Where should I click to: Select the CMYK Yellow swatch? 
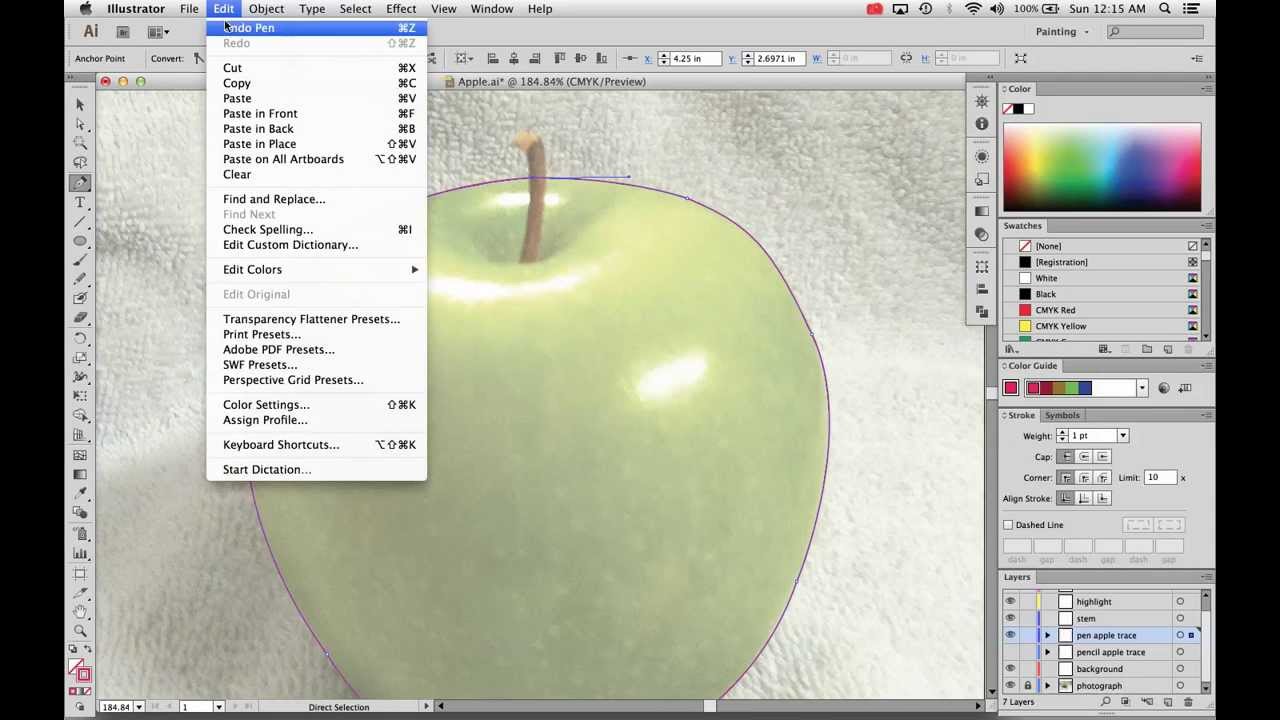coord(1100,326)
